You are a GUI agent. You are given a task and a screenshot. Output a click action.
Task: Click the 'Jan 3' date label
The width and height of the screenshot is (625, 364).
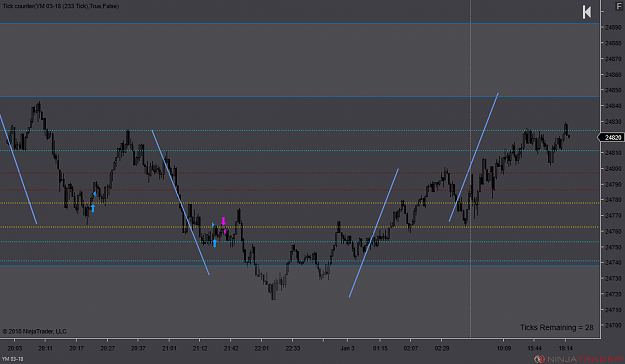[x=347, y=348]
